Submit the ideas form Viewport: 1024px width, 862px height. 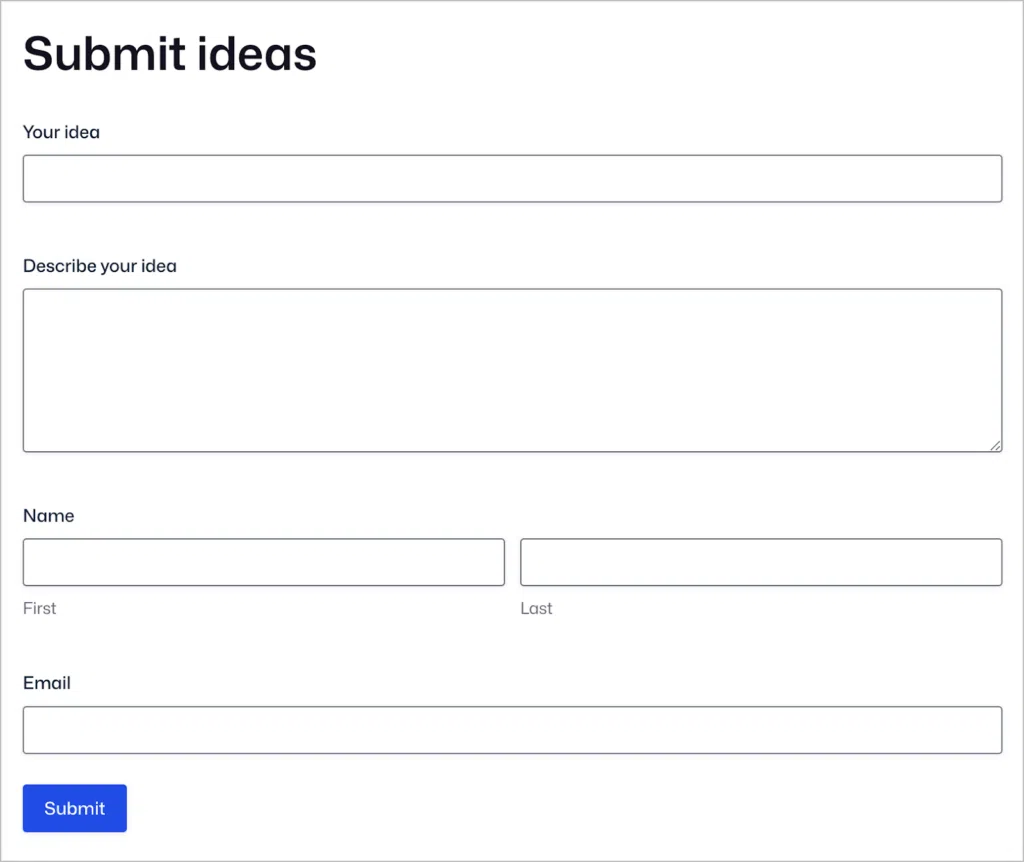75,808
